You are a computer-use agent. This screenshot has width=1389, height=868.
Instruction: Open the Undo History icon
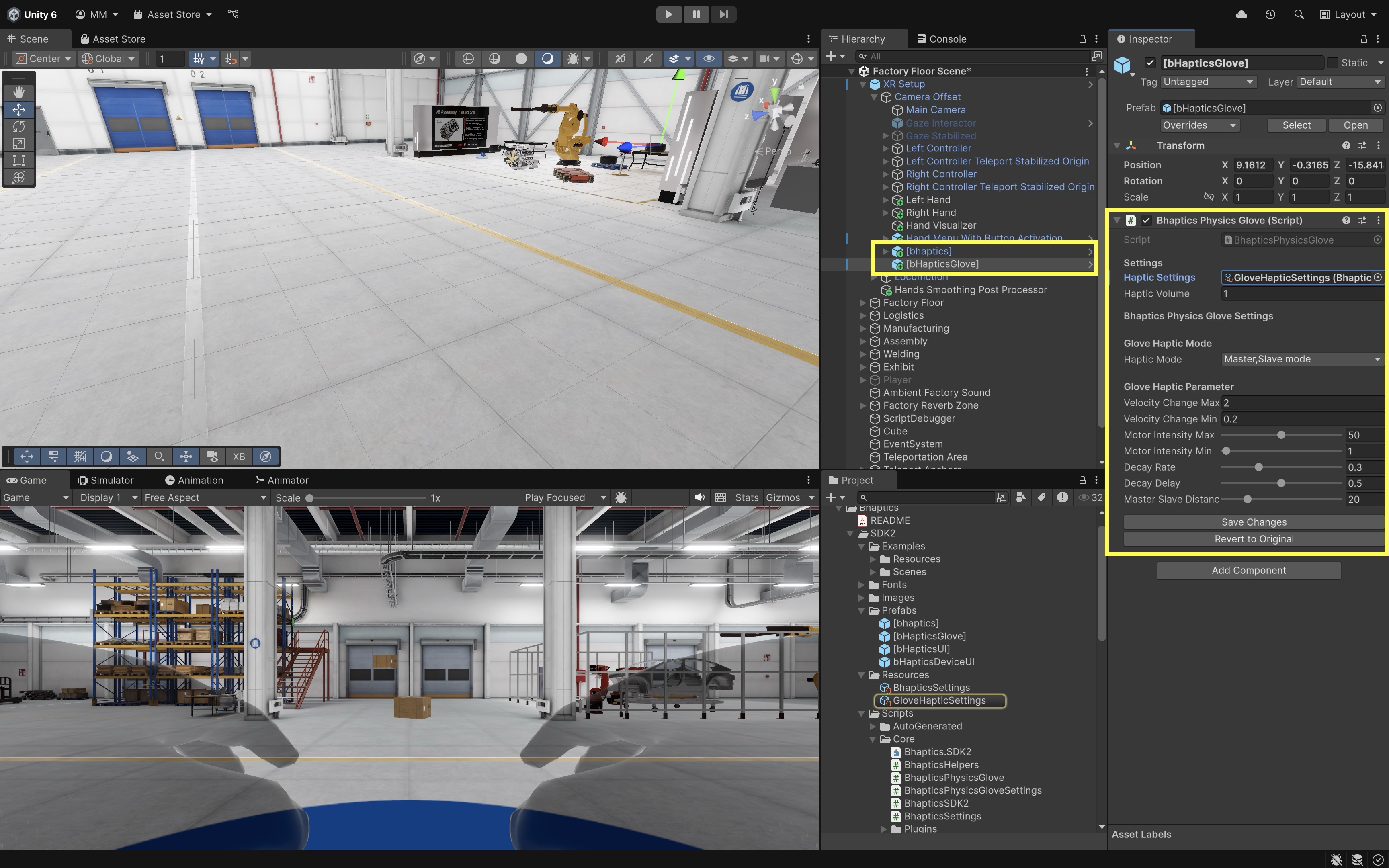tap(1270, 14)
